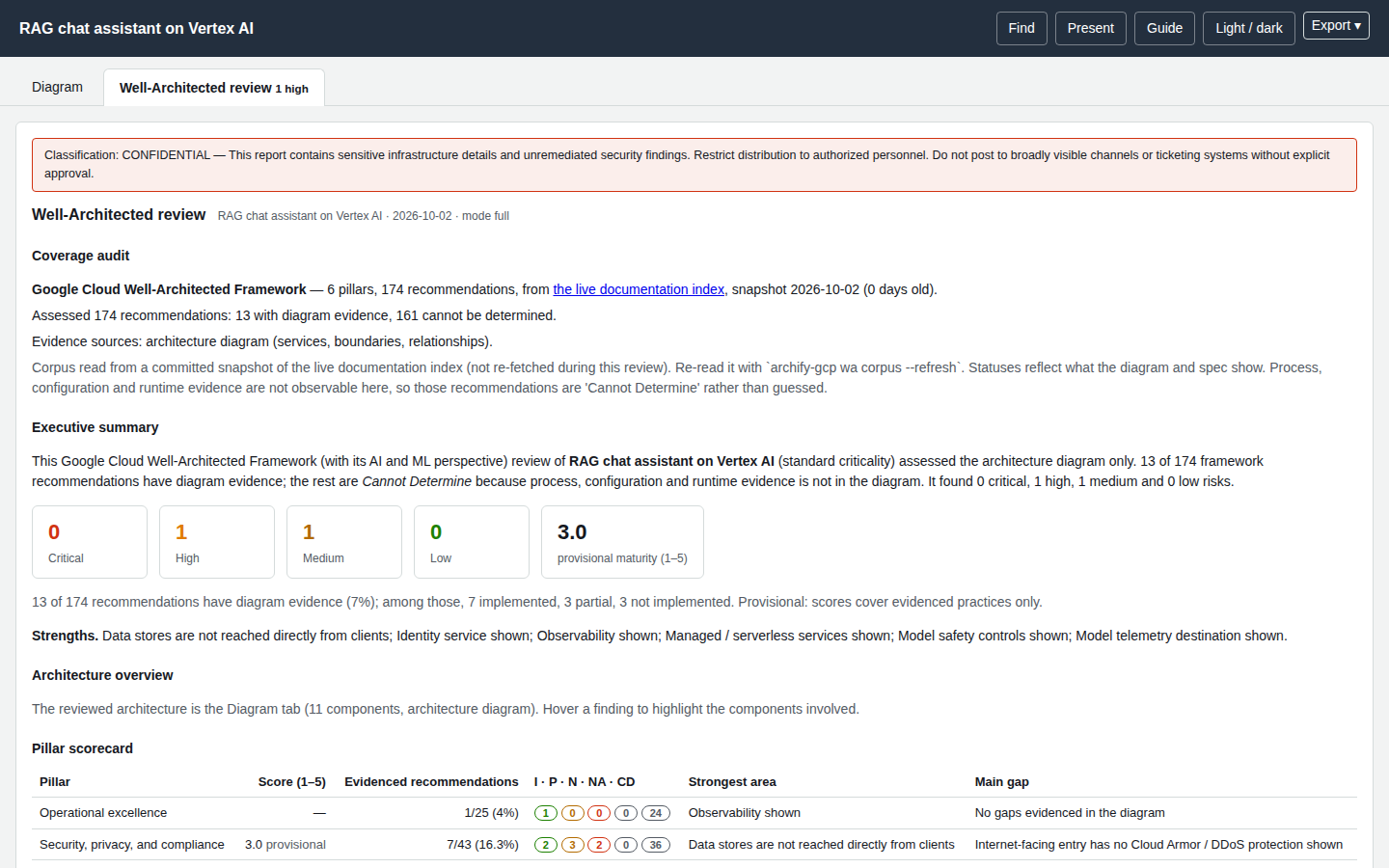Click the RAG chat assistant page title

coord(136,29)
